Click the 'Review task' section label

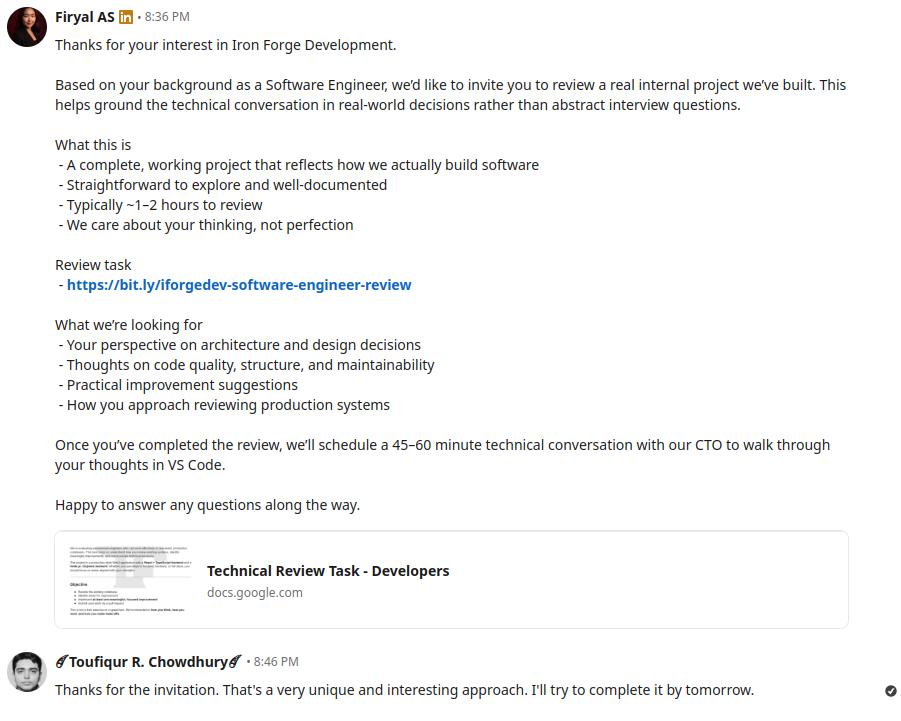pyautogui.click(x=93, y=264)
